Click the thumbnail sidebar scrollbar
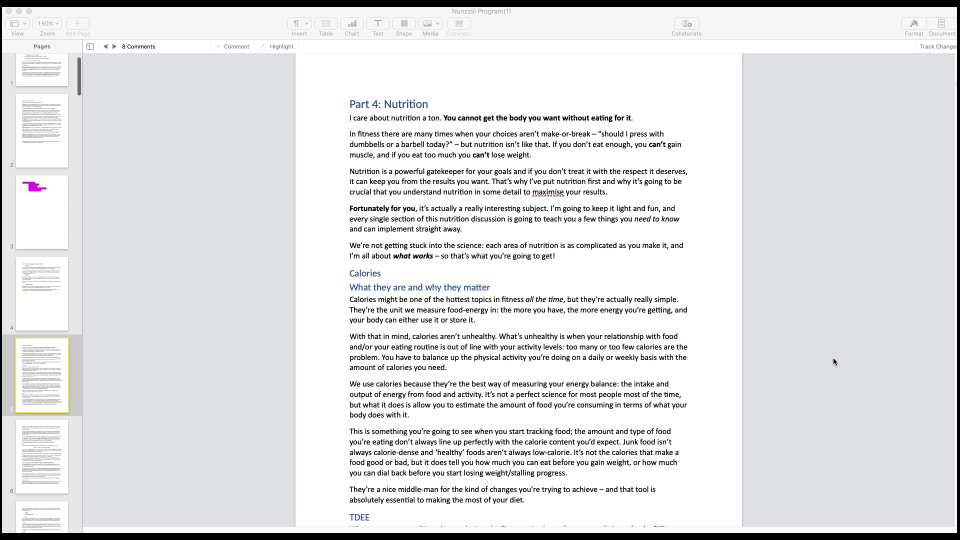 coord(79,76)
